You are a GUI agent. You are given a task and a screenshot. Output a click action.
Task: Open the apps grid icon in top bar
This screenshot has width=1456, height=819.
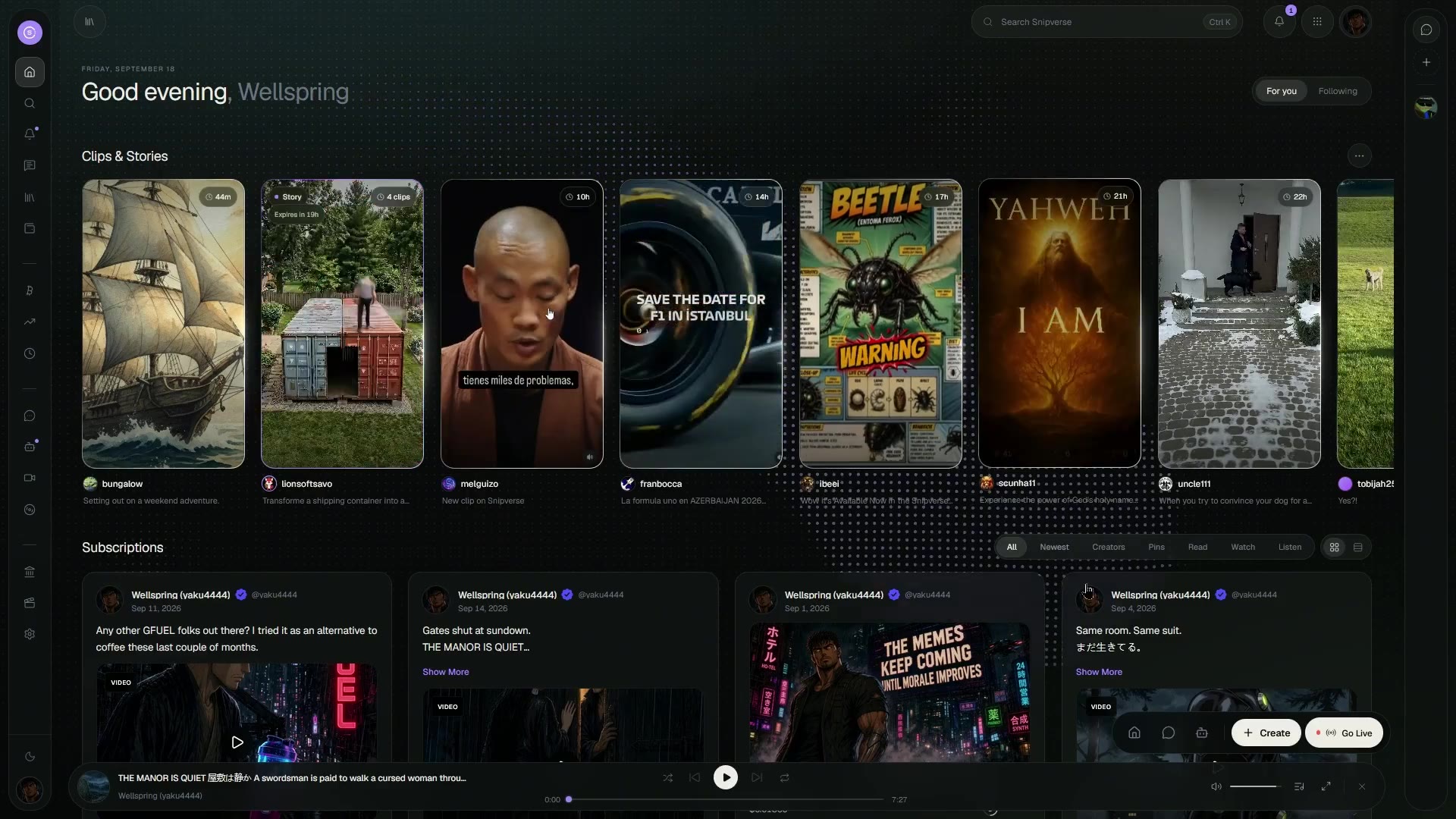pos(1317,21)
